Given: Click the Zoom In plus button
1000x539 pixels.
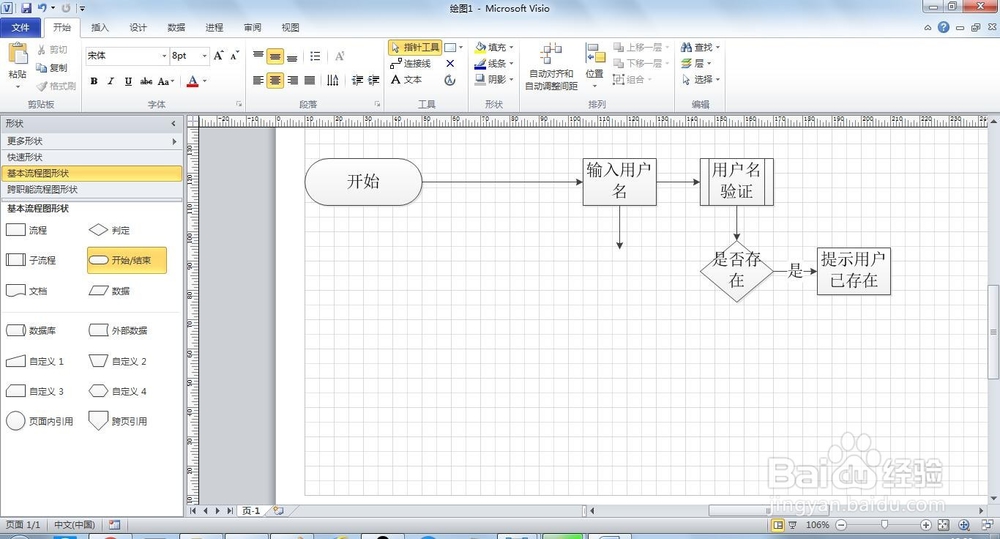Looking at the screenshot, I should (x=925, y=525).
